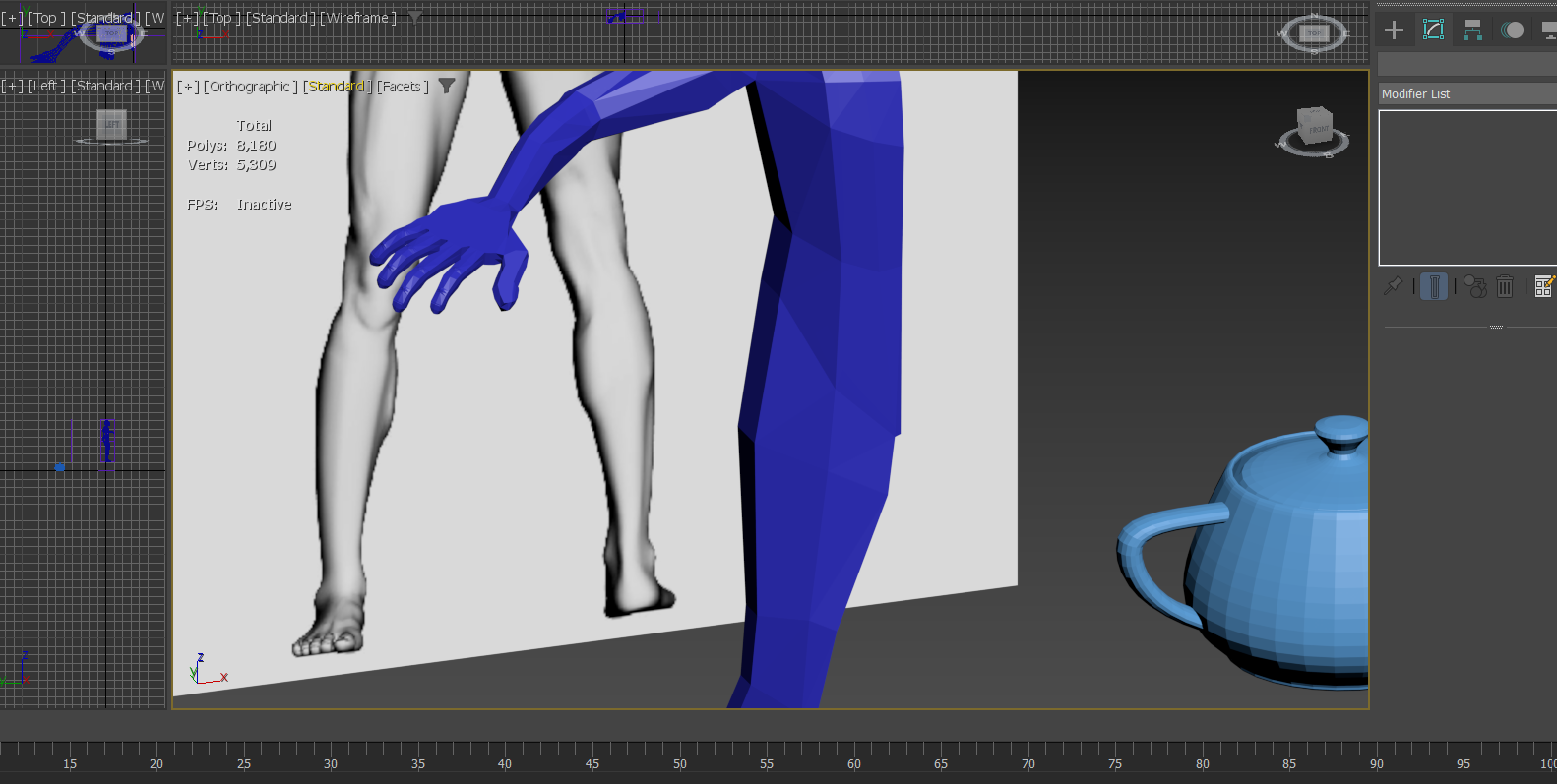Expand the Modifier List dropdown
Image resolution: width=1557 pixels, height=784 pixels.
pyautogui.click(x=1467, y=93)
